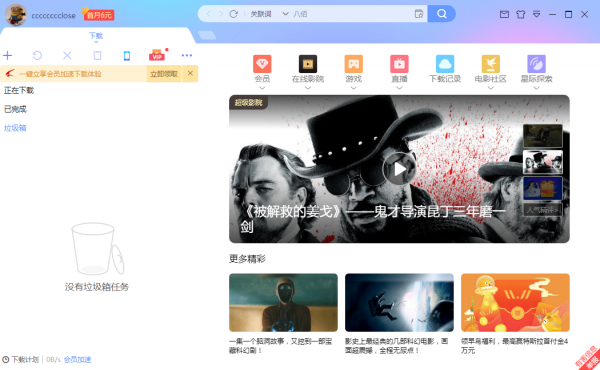Expand chevron under 直播
This screenshot has width=600, height=370.
point(399,88)
